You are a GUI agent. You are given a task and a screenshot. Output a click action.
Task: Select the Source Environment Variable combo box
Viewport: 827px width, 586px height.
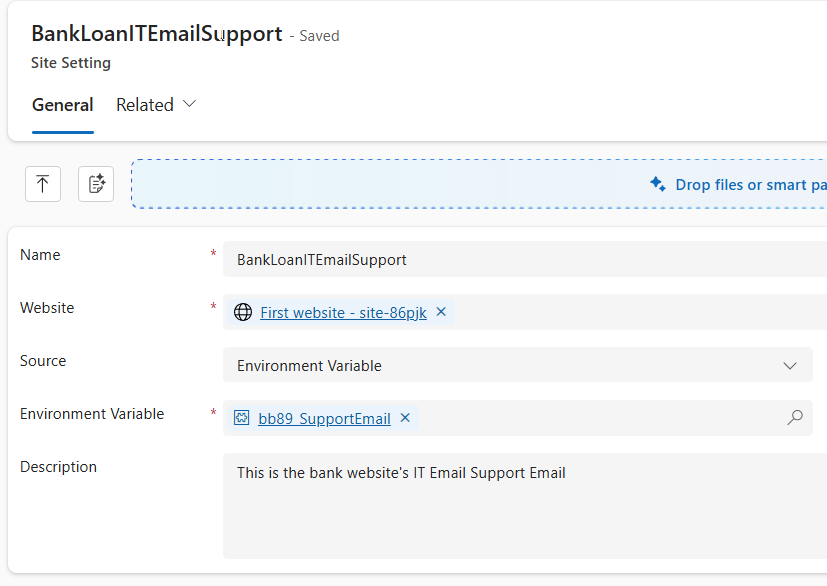pyautogui.click(x=517, y=365)
